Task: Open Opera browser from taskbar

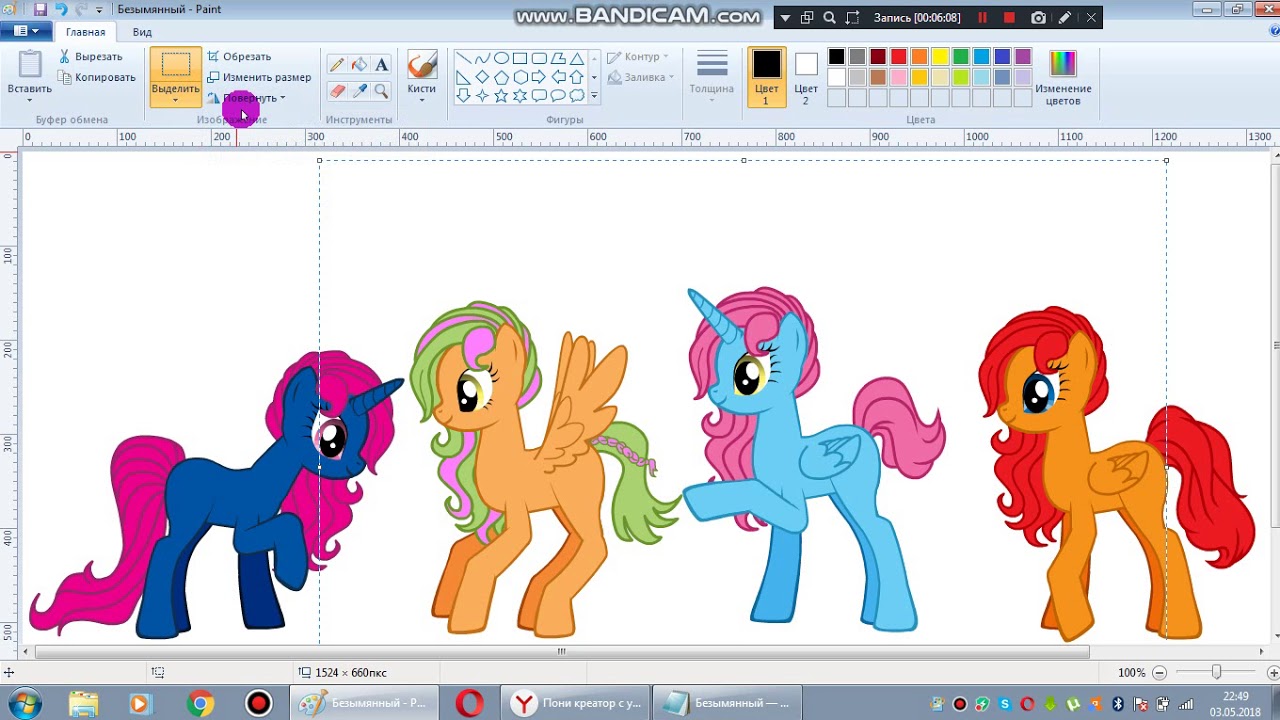Action: (x=470, y=704)
